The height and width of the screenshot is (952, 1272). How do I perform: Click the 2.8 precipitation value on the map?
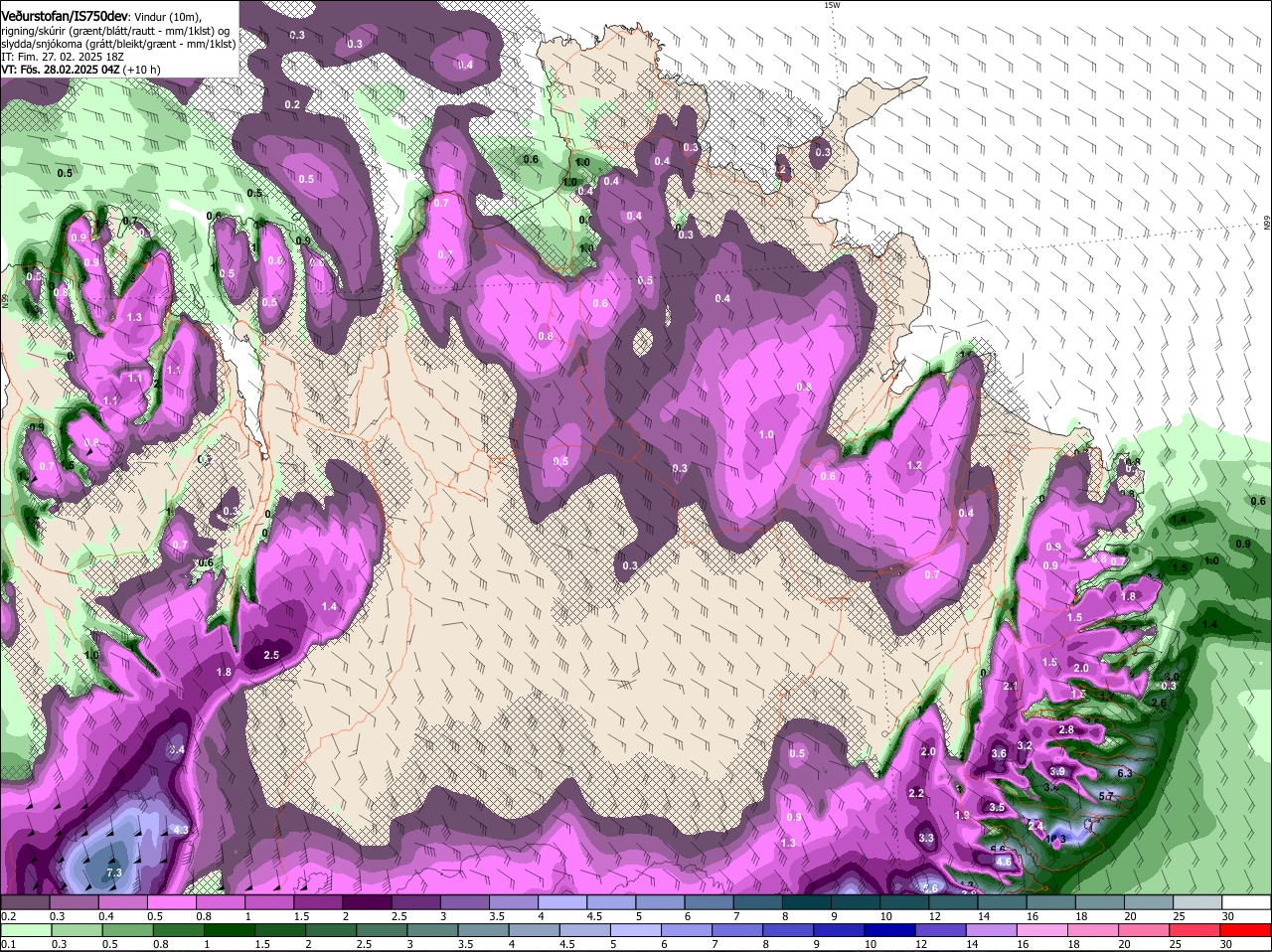click(1066, 729)
